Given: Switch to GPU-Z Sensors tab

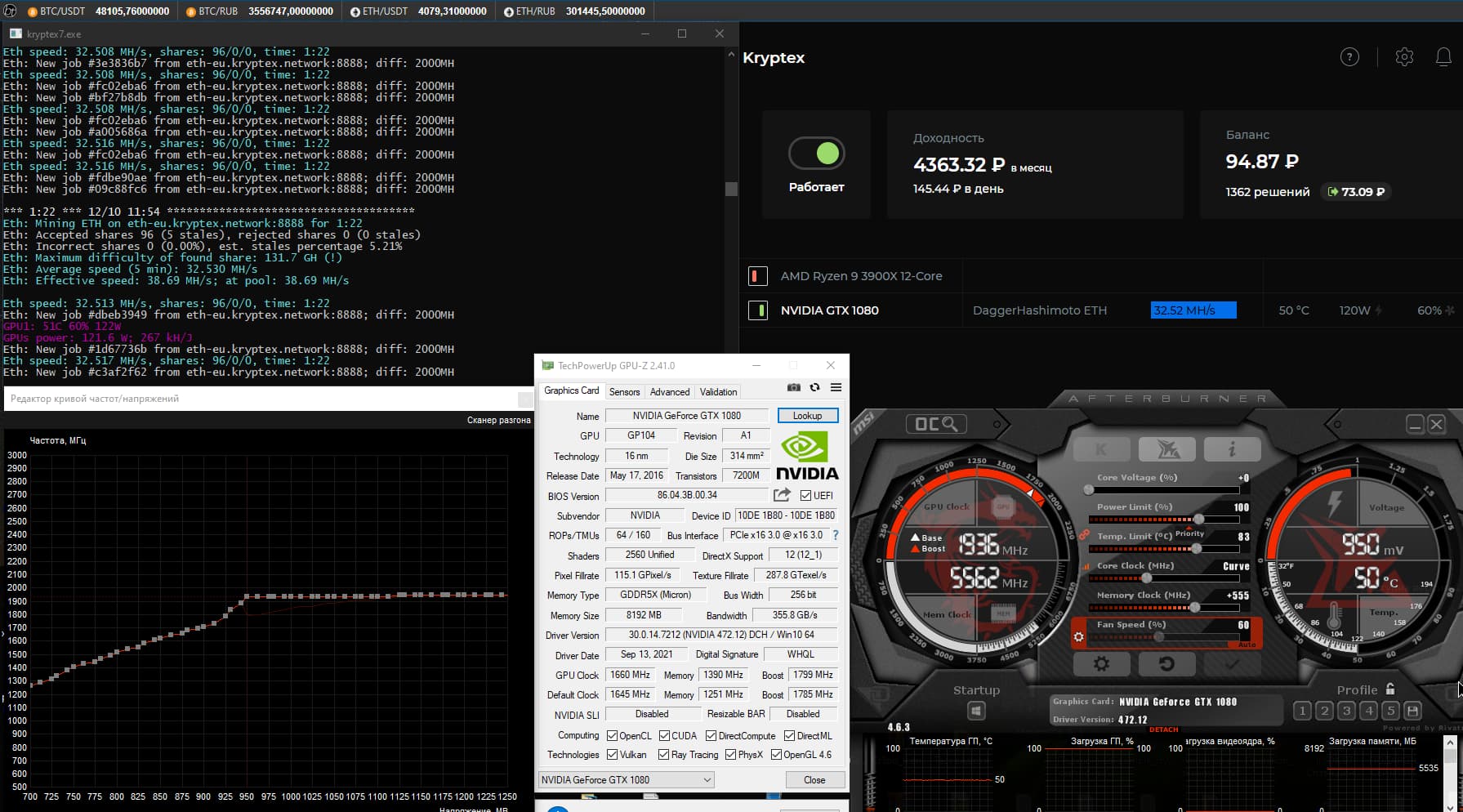Looking at the screenshot, I should (x=624, y=391).
